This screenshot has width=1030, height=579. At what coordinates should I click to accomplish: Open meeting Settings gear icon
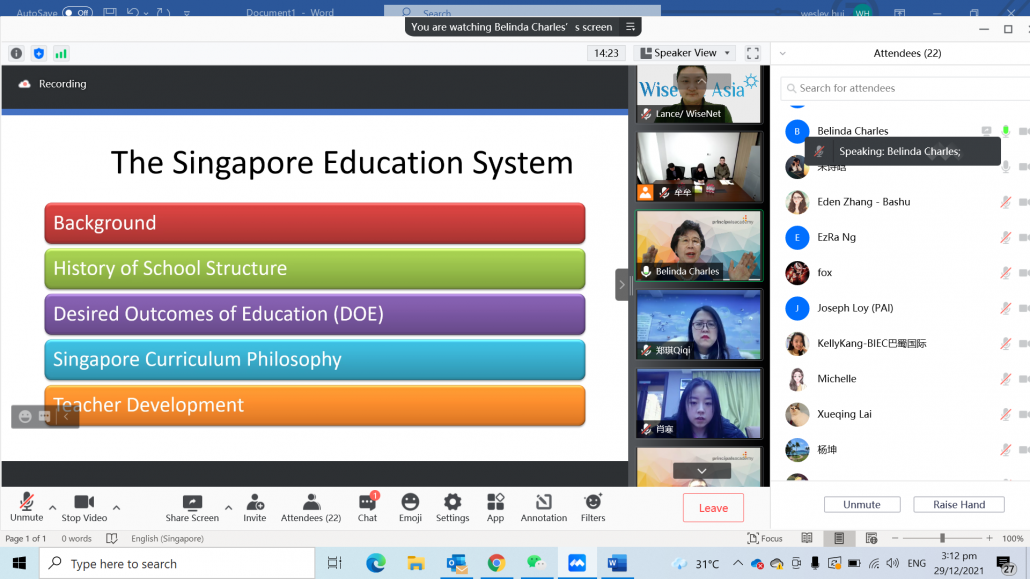point(452,503)
